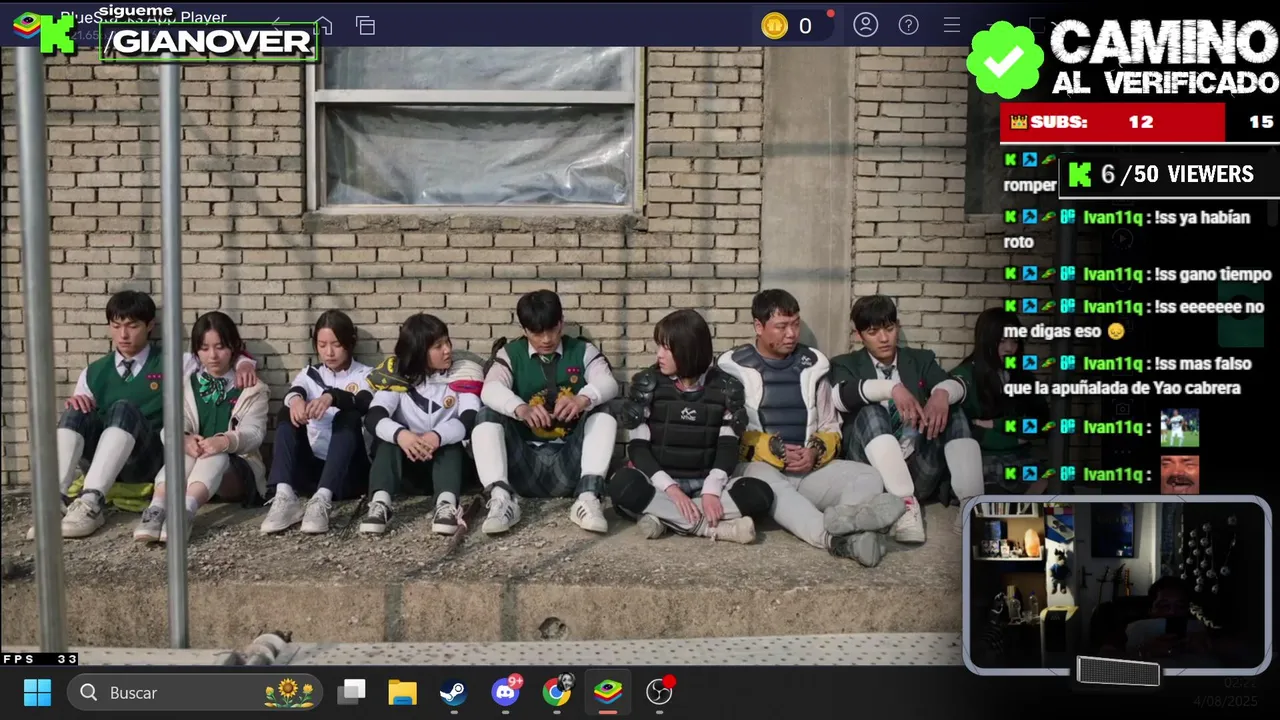Image resolution: width=1280 pixels, height=720 pixels.
Task: Click the laughing man emote in chat
Action: click(1179, 474)
